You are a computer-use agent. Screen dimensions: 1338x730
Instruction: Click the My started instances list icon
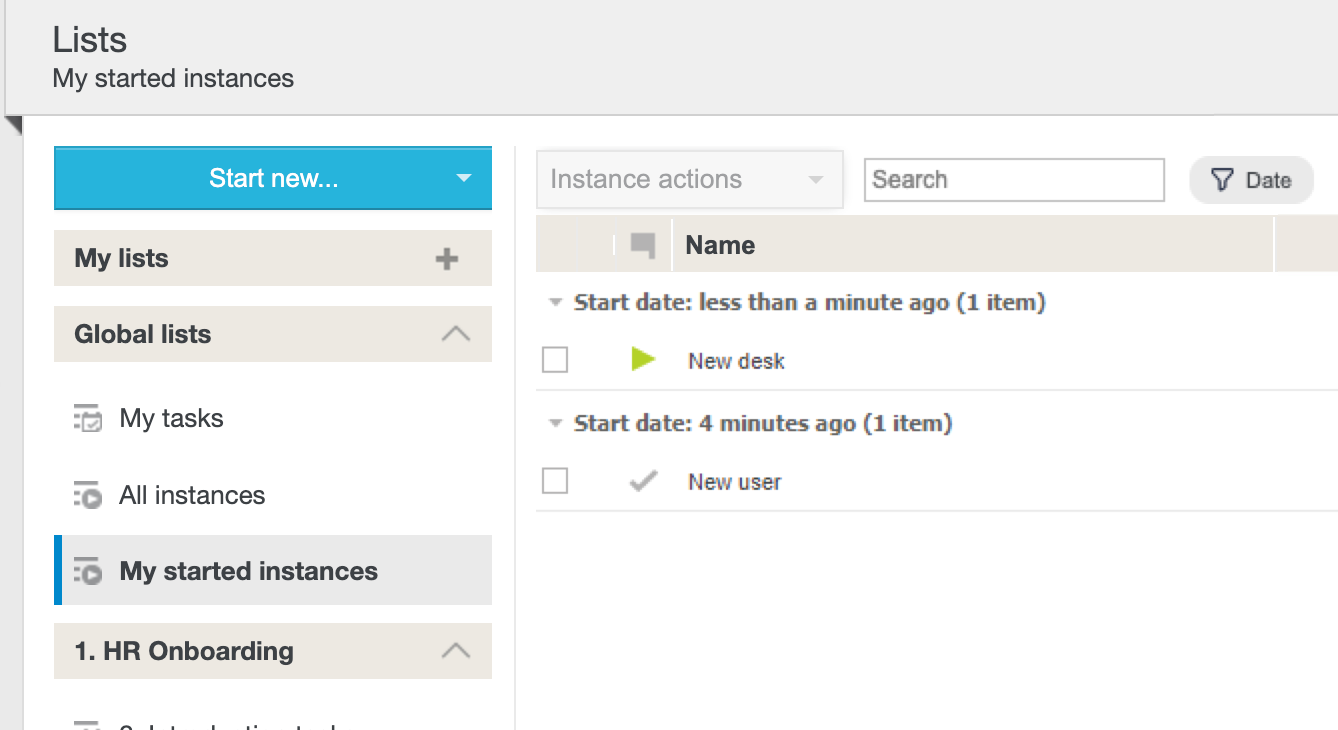pos(88,571)
